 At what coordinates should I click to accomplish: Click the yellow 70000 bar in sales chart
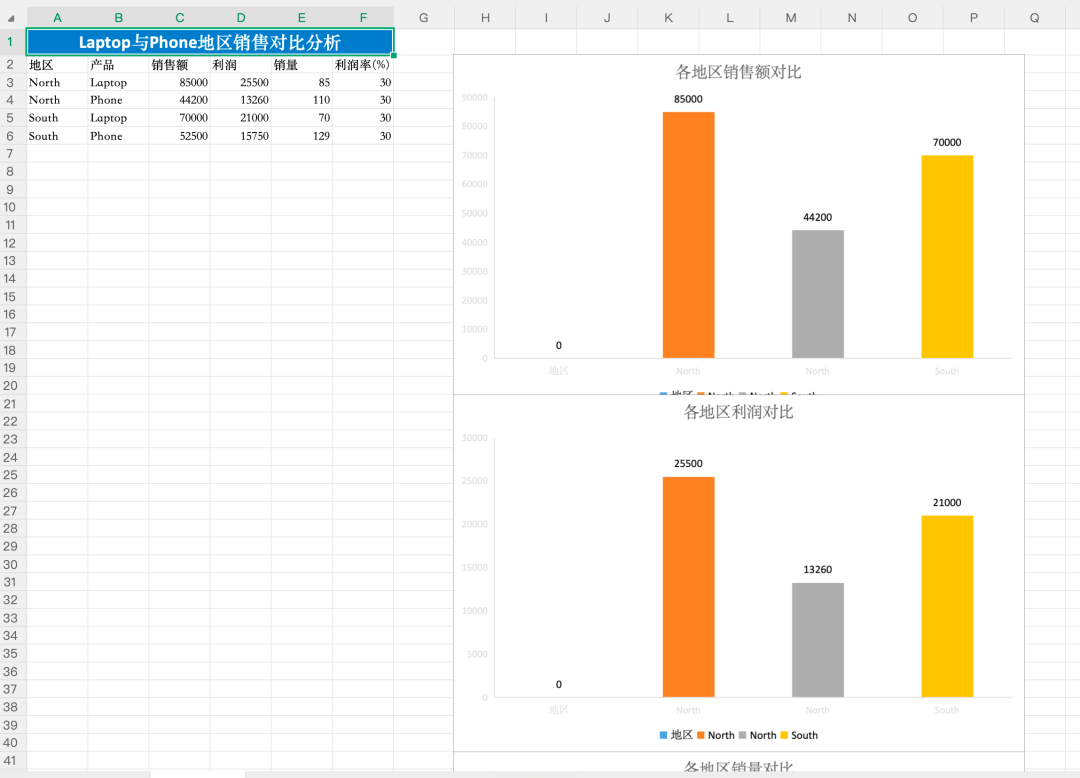(947, 257)
